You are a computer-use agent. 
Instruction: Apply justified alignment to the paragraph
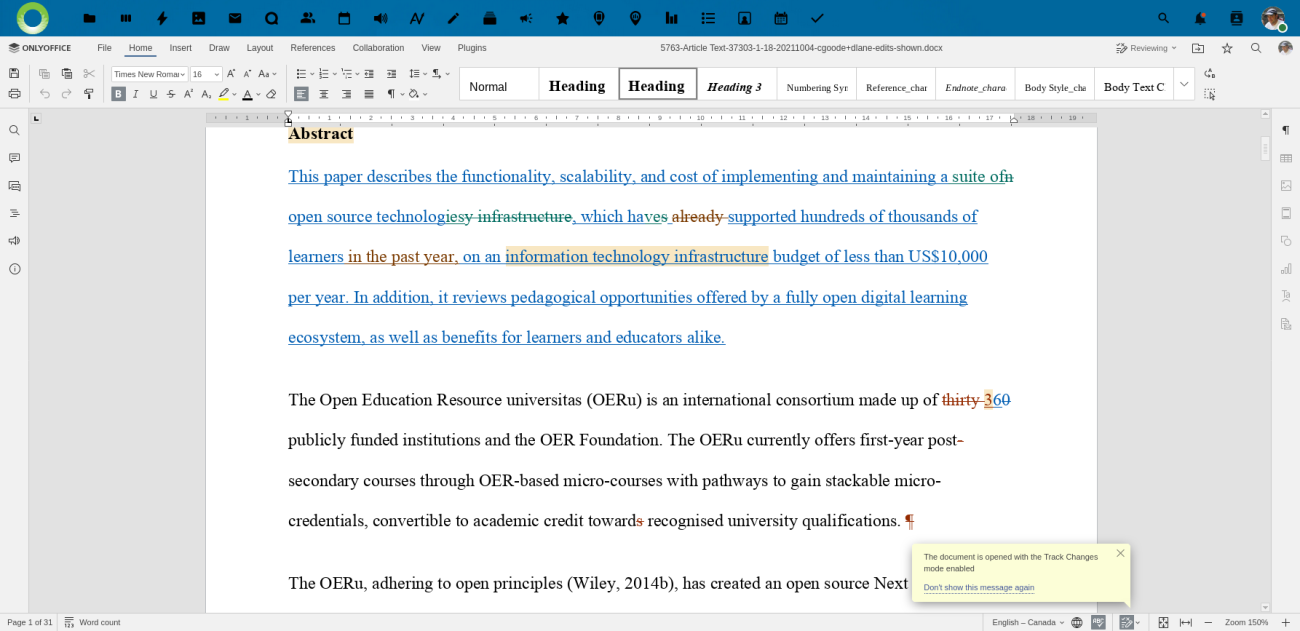[x=369, y=94]
